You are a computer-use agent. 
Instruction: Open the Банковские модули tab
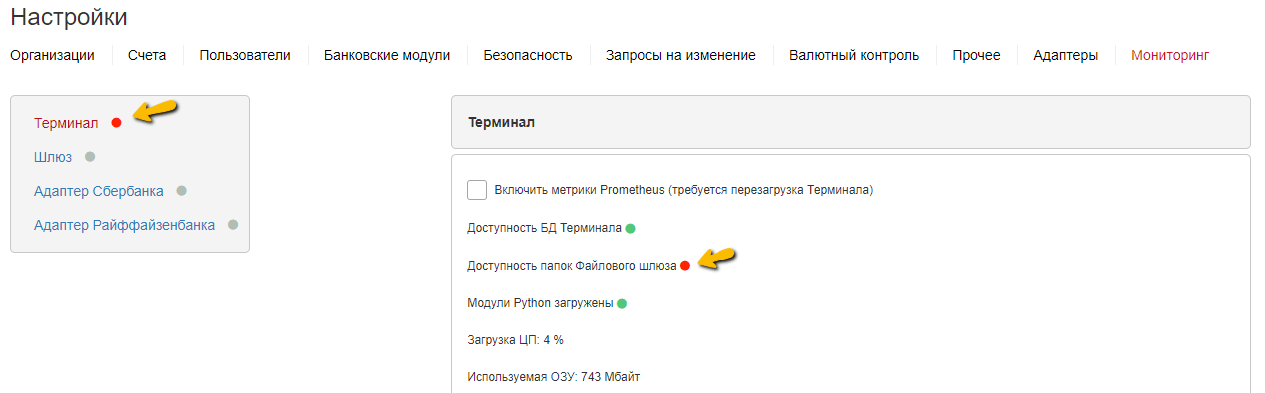pyautogui.click(x=387, y=55)
